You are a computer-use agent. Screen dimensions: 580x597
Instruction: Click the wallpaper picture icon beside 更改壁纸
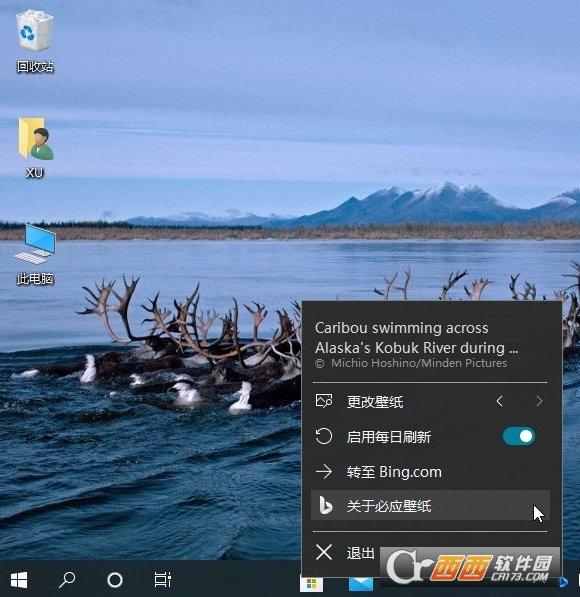pyautogui.click(x=324, y=401)
